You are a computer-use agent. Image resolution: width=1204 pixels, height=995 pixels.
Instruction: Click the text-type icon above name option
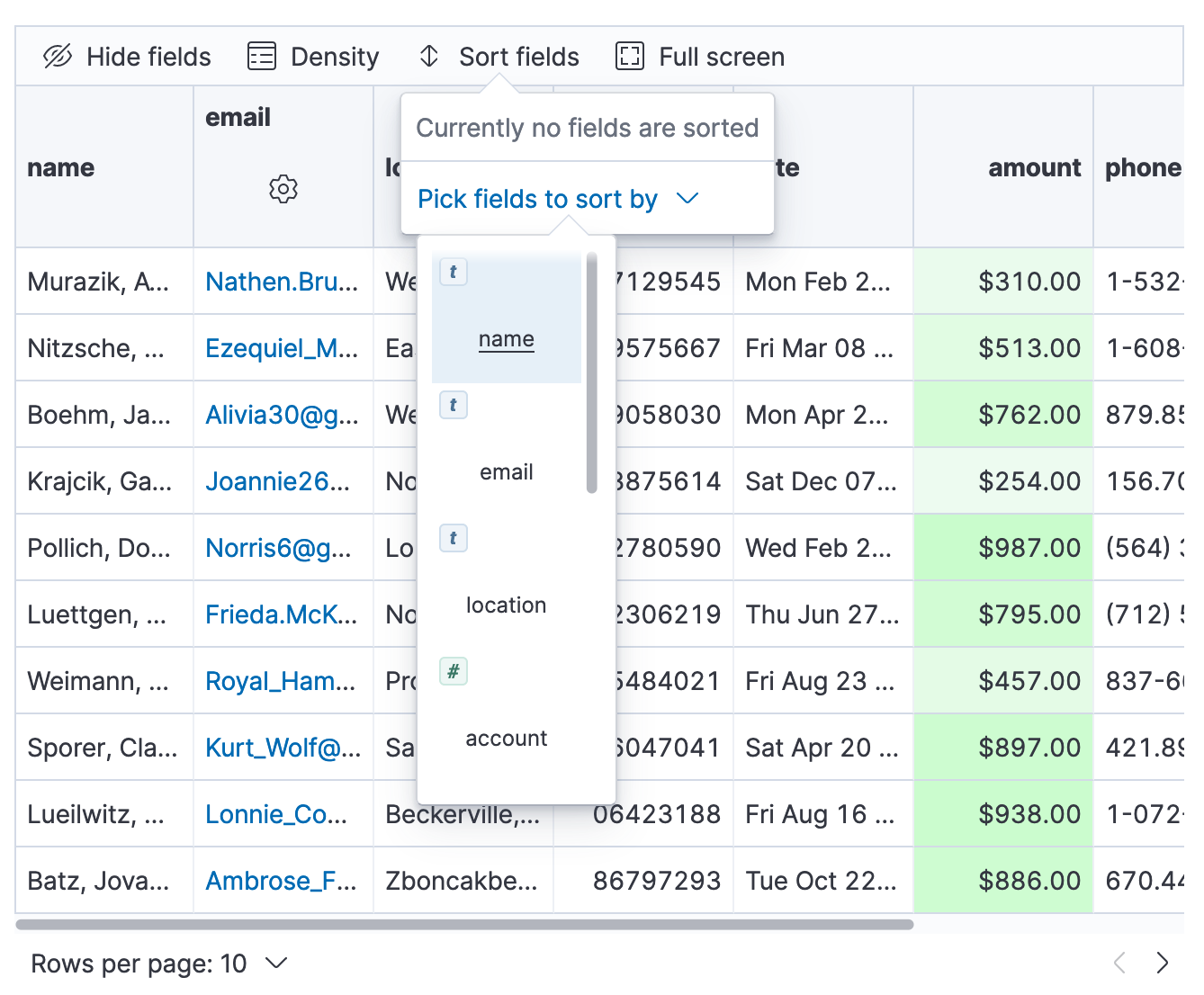point(453,271)
